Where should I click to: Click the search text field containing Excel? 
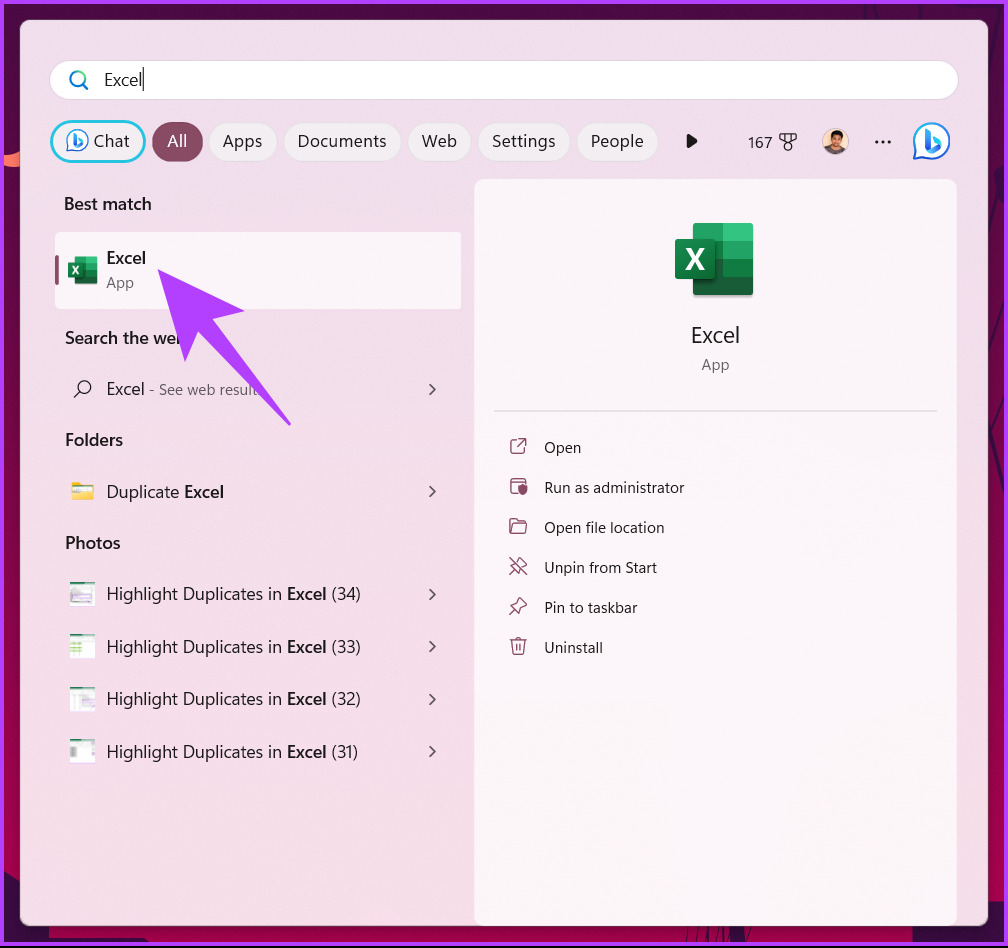(504, 80)
